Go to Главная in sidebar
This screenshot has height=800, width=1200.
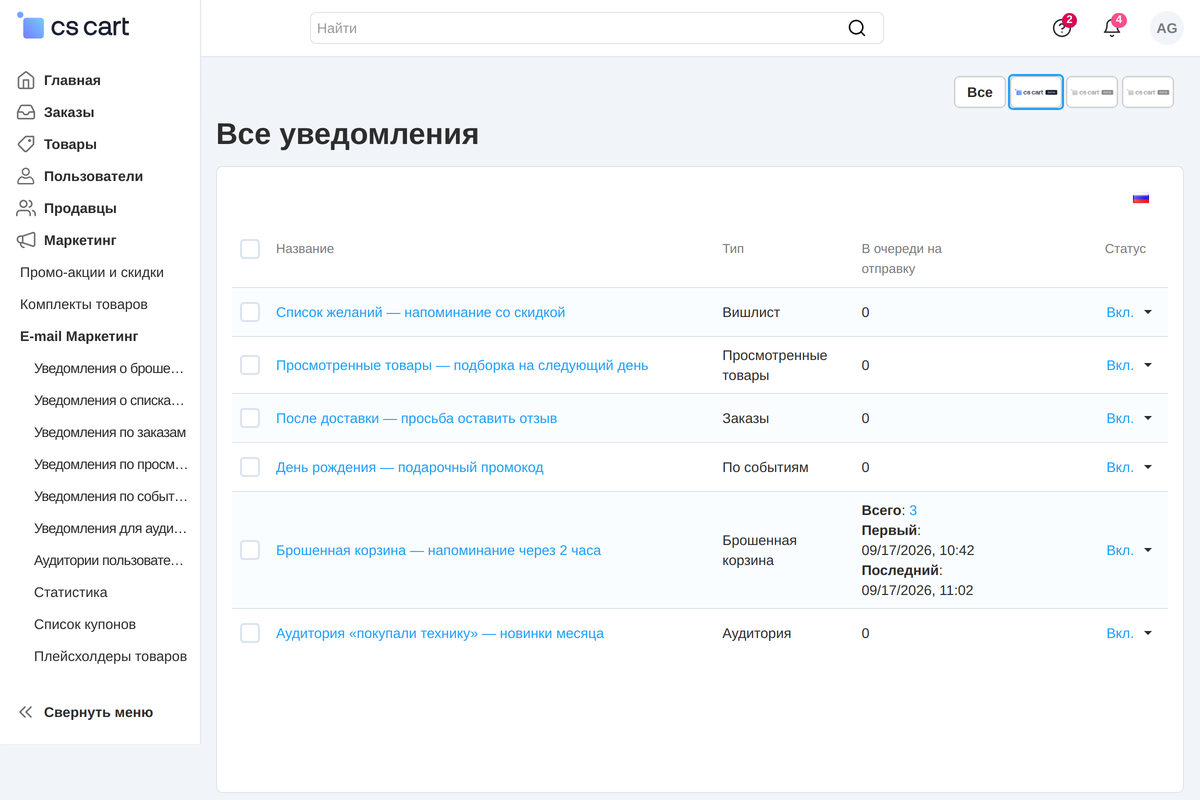72,80
